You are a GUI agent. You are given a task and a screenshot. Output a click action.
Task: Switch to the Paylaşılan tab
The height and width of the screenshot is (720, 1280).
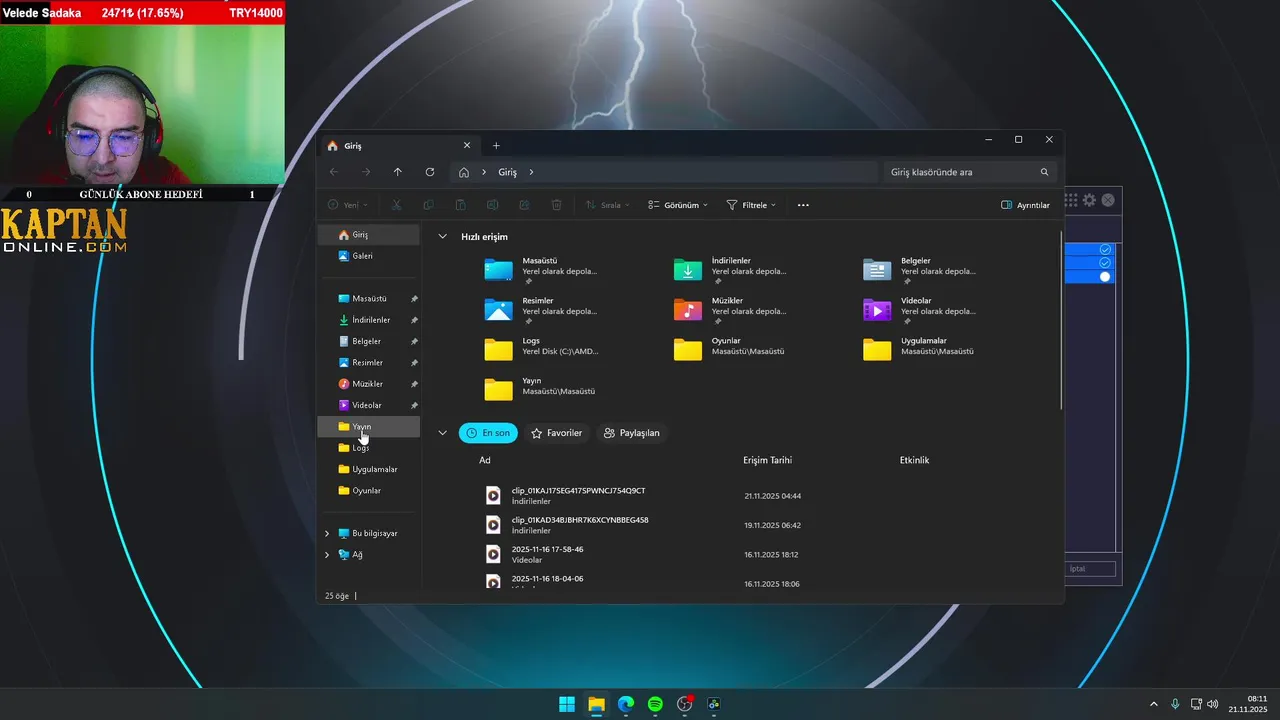coord(632,433)
